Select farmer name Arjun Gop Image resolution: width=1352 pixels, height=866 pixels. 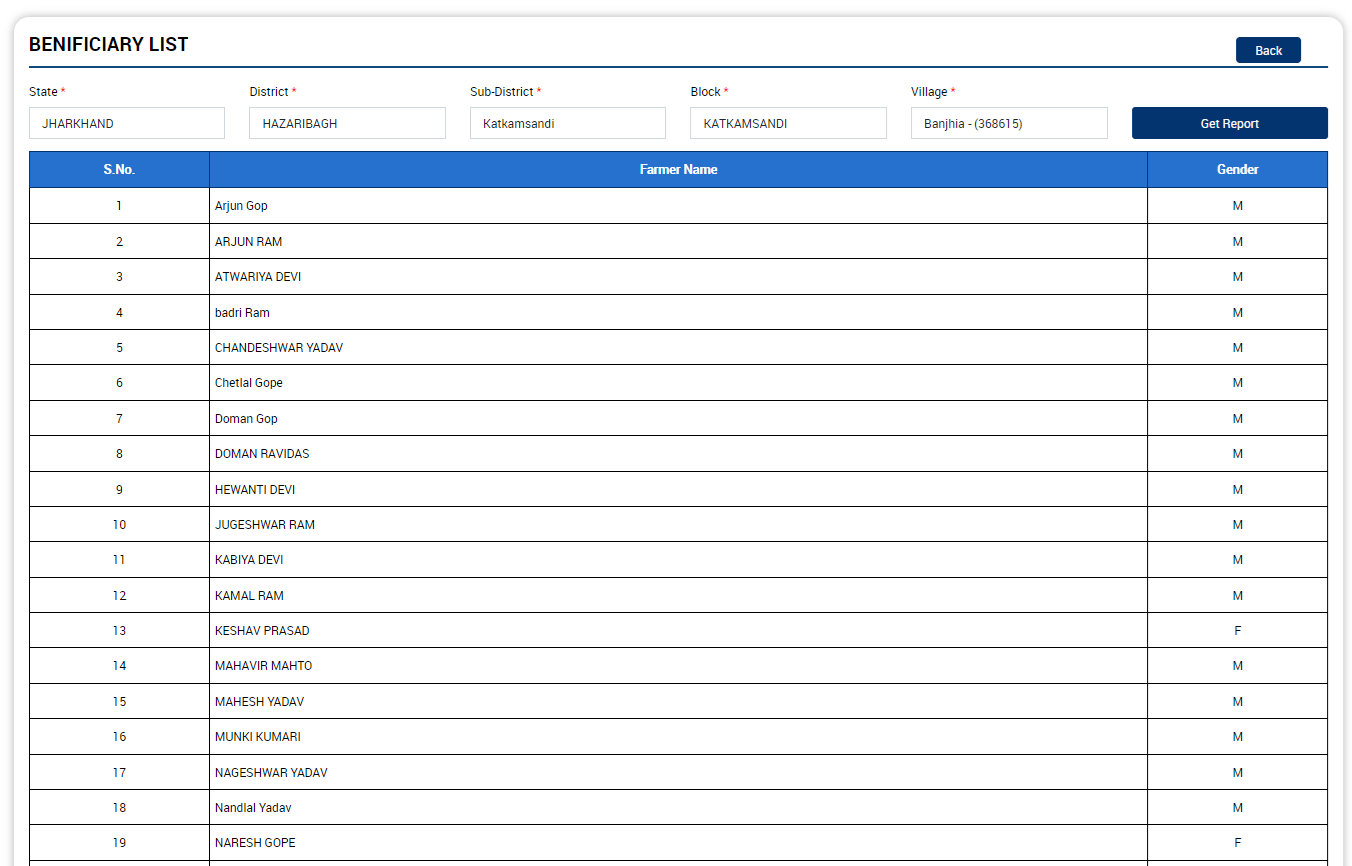(x=241, y=206)
